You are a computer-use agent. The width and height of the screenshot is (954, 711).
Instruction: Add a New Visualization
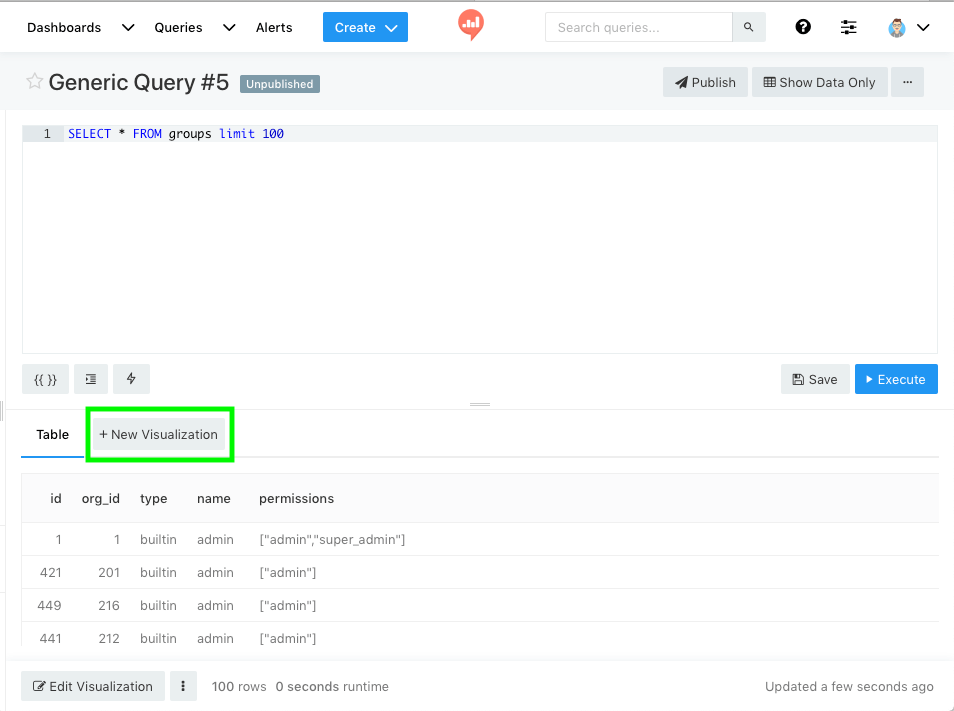click(x=159, y=434)
